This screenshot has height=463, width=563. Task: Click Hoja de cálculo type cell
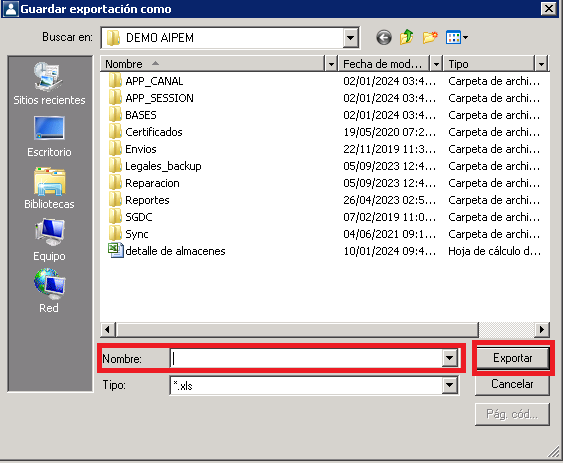[x=494, y=251]
